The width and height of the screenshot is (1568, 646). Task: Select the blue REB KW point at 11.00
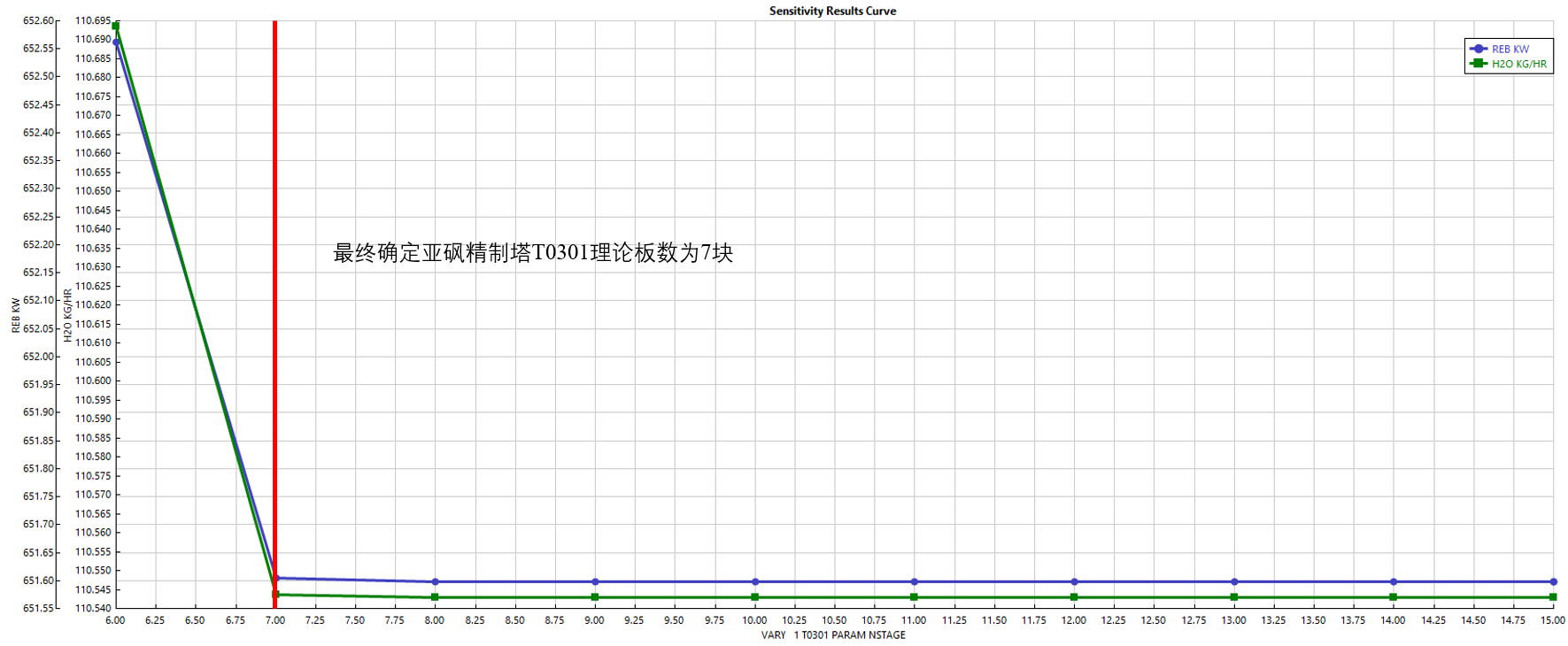coord(915,582)
